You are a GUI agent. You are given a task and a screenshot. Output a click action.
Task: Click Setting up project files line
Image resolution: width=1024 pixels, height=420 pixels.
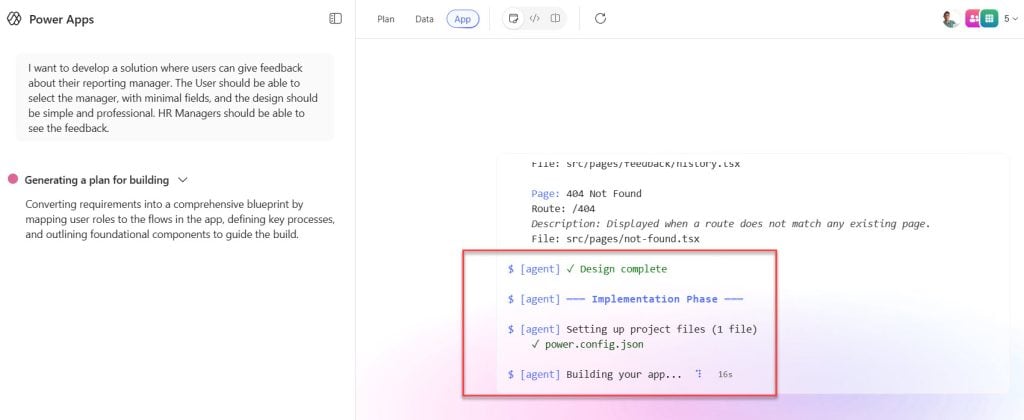(x=632, y=329)
